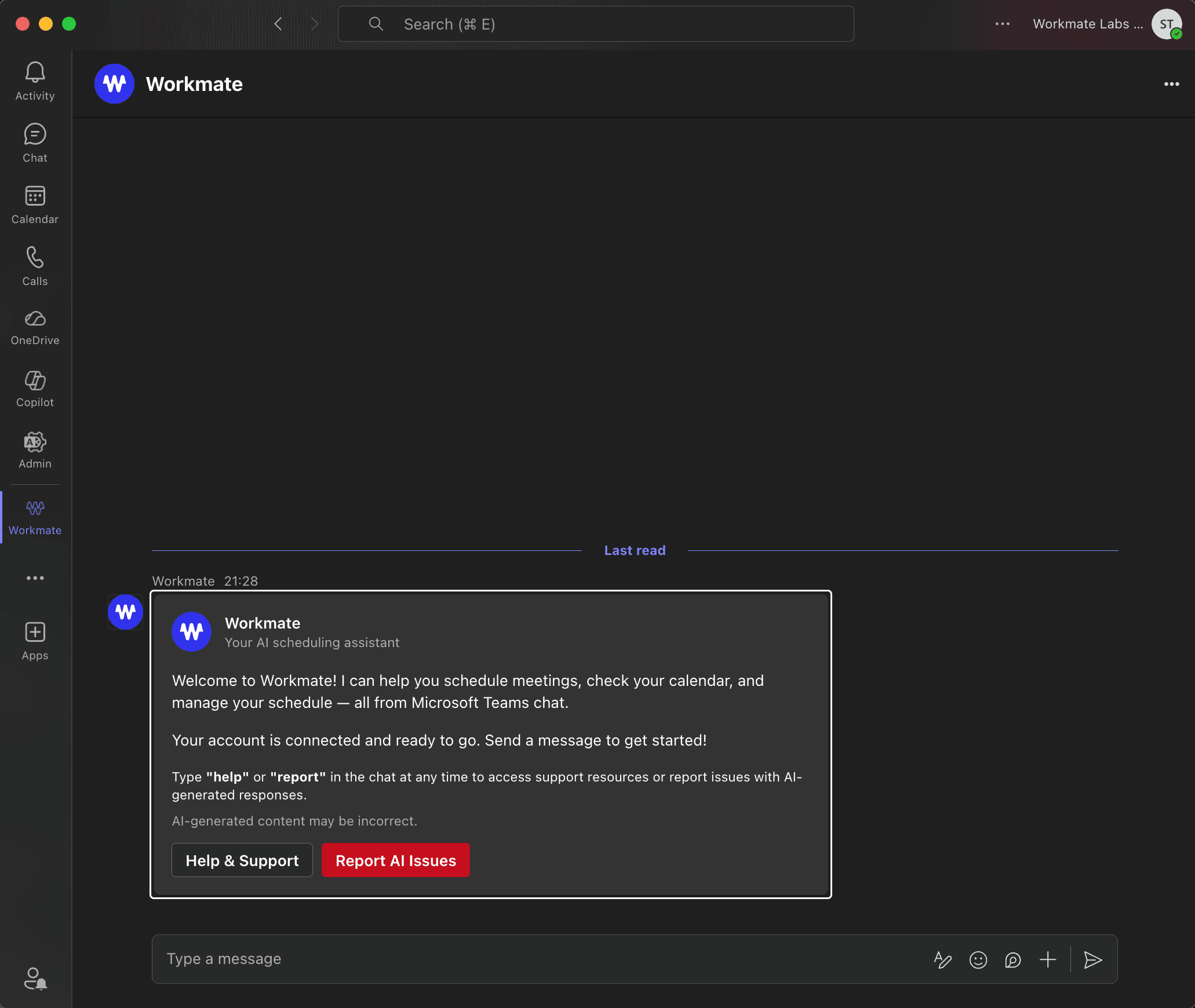Select the Workmate app in sidebar
The image size is (1195, 1008).
pos(35,517)
